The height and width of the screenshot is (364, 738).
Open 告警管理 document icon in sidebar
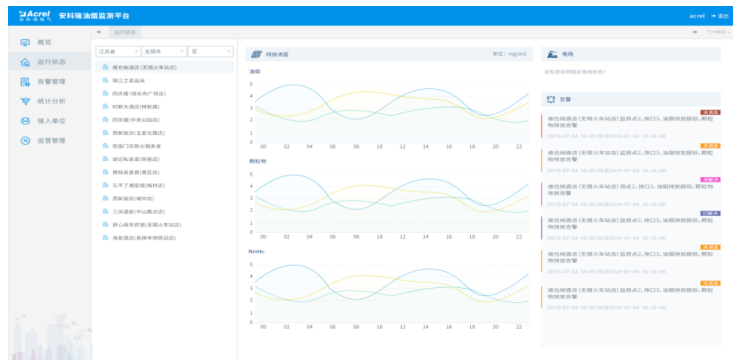25,81
